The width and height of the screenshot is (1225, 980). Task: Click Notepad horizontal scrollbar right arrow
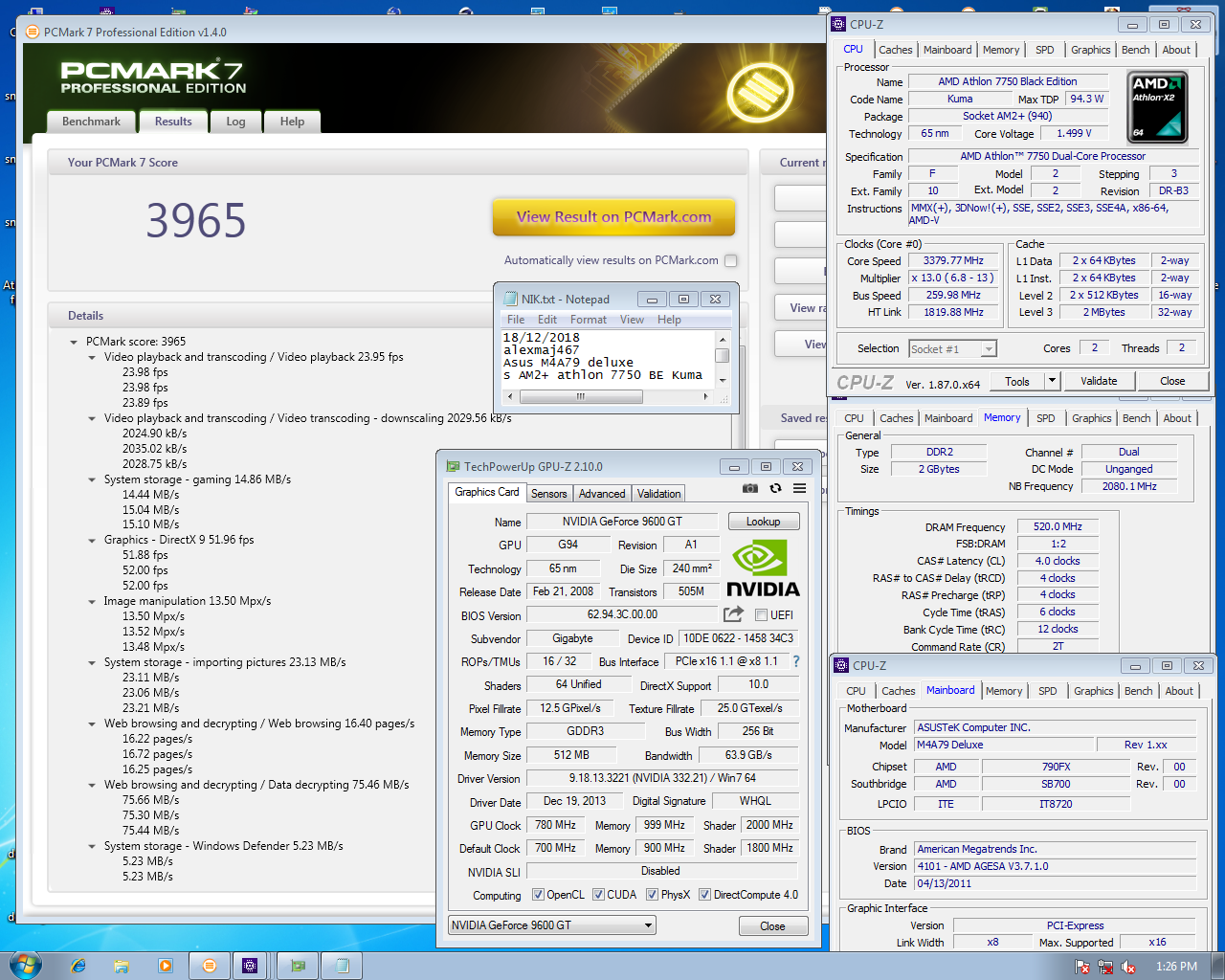[x=706, y=396]
